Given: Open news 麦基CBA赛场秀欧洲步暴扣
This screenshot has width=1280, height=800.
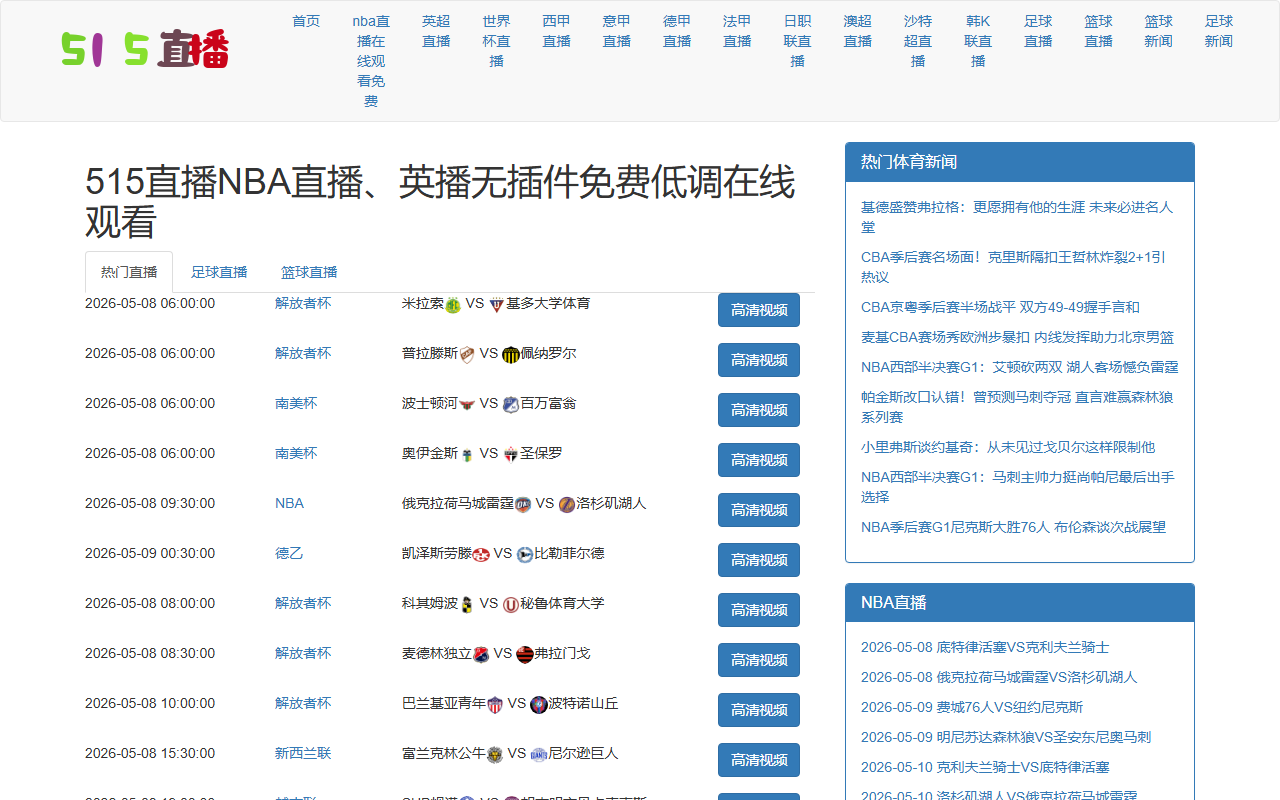Looking at the screenshot, I should point(1018,337).
